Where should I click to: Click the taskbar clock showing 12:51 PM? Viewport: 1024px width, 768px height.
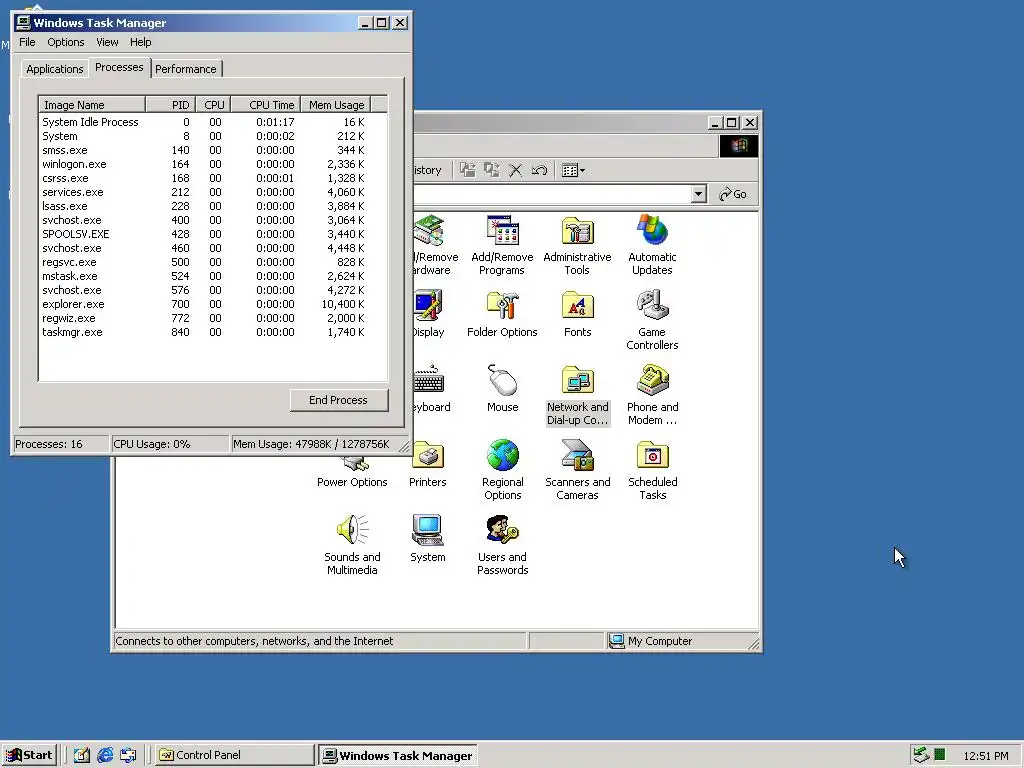click(985, 756)
